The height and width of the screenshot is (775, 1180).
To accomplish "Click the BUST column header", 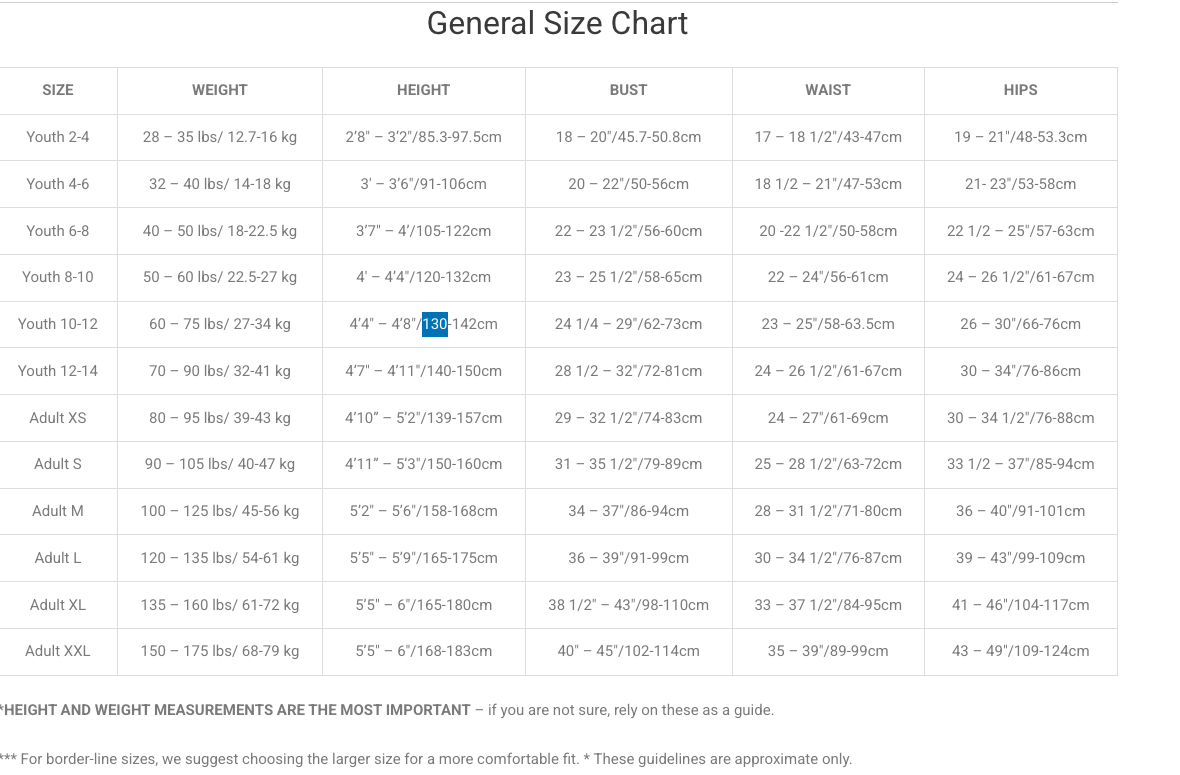I will 628,90.
